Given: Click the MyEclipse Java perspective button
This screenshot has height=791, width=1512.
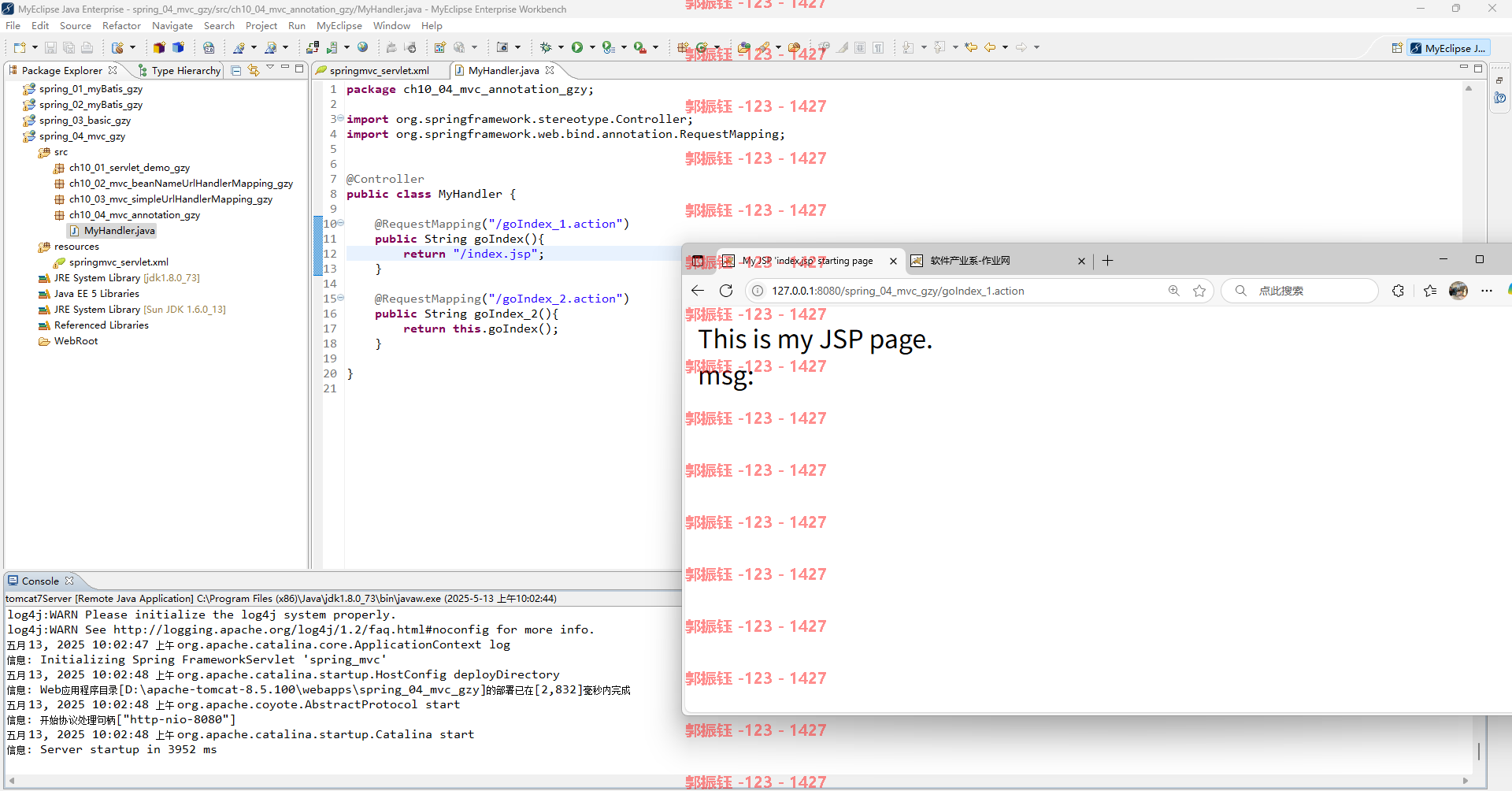Looking at the screenshot, I should click(1447, 48).
